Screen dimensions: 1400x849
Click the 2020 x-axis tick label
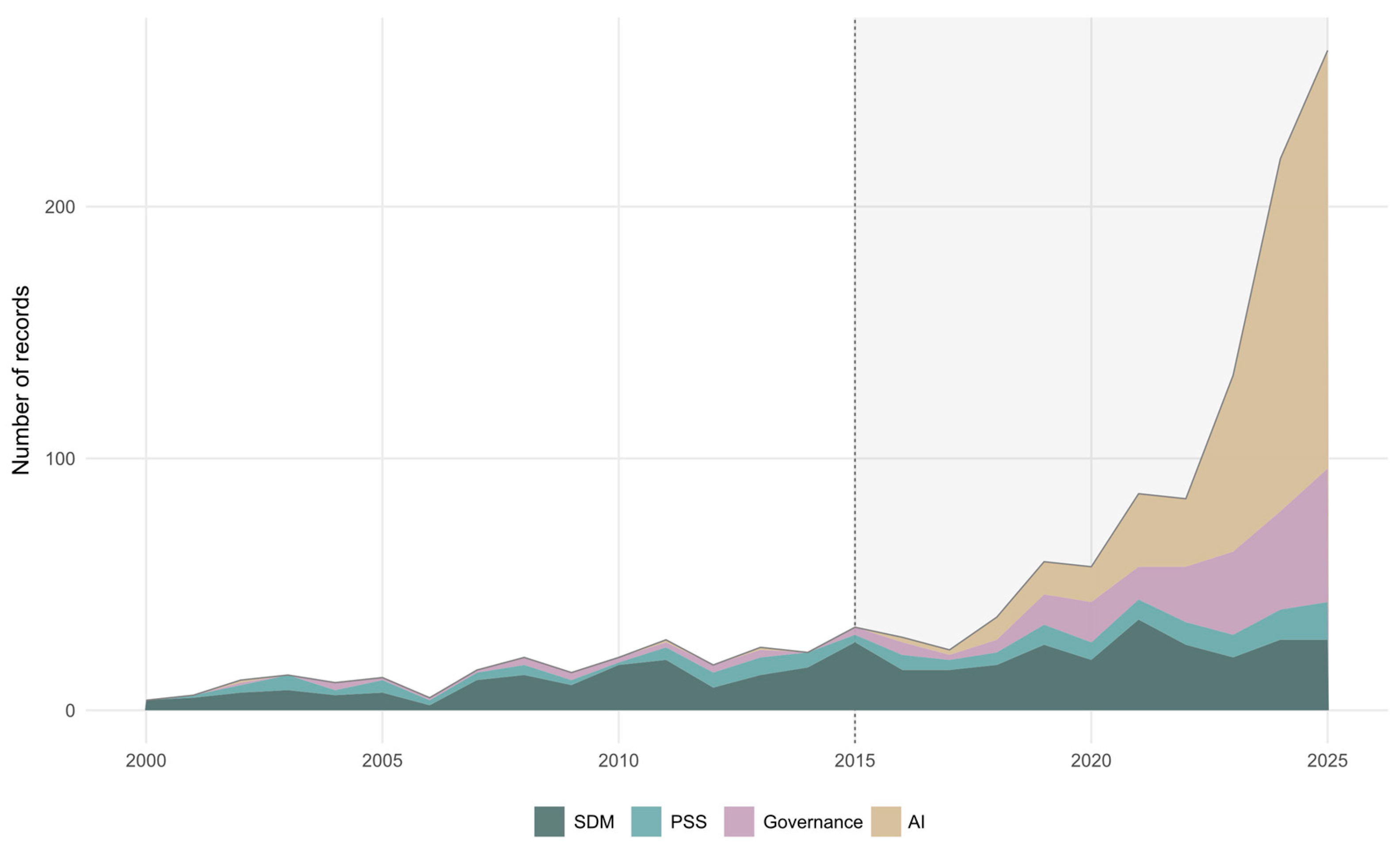click(x=1091, y=761)
